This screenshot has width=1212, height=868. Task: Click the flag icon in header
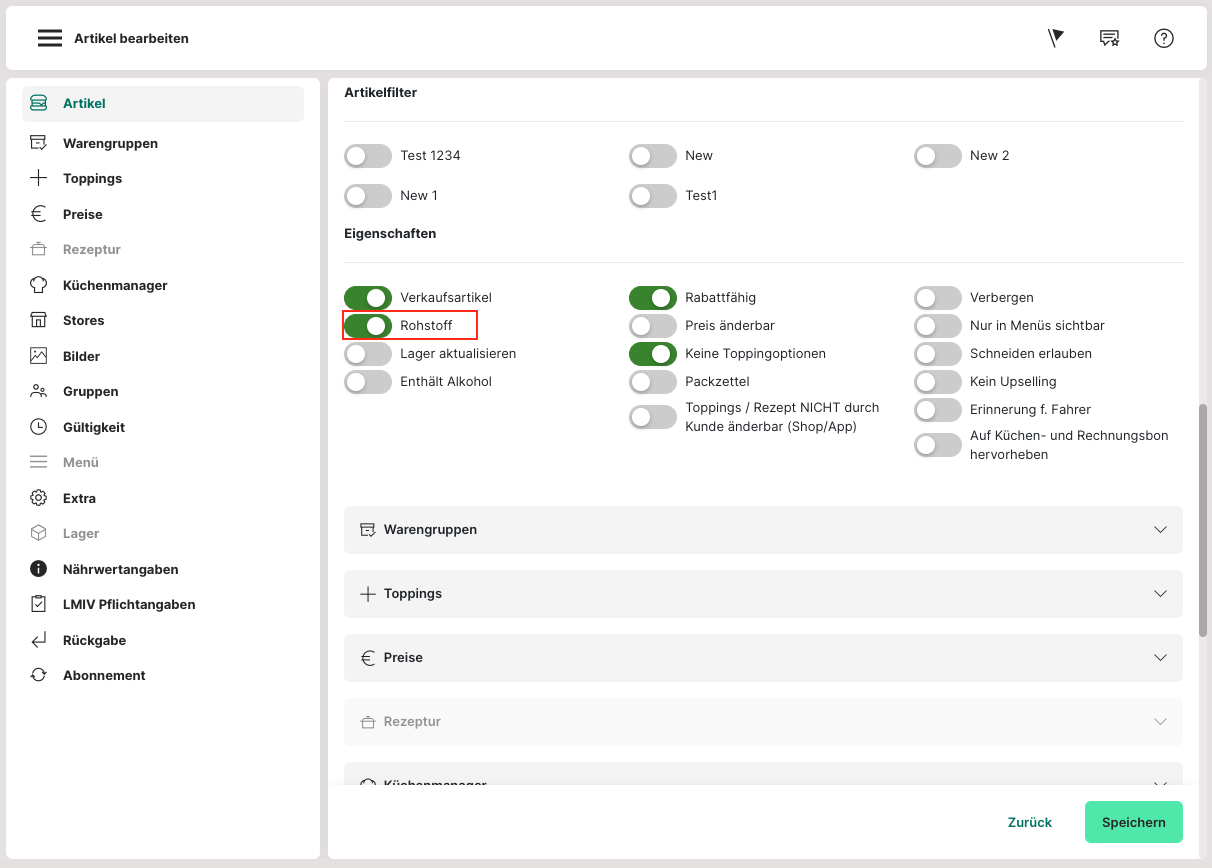pos(1055,38)
